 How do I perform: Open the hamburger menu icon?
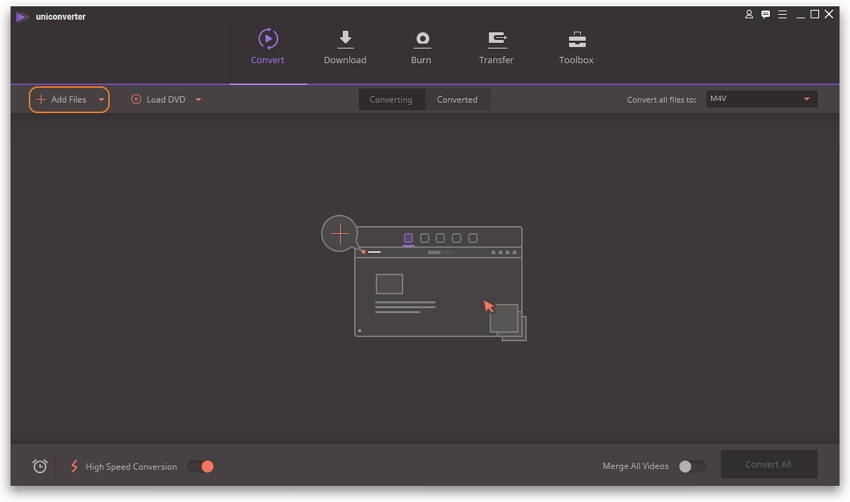click(782, 15)
